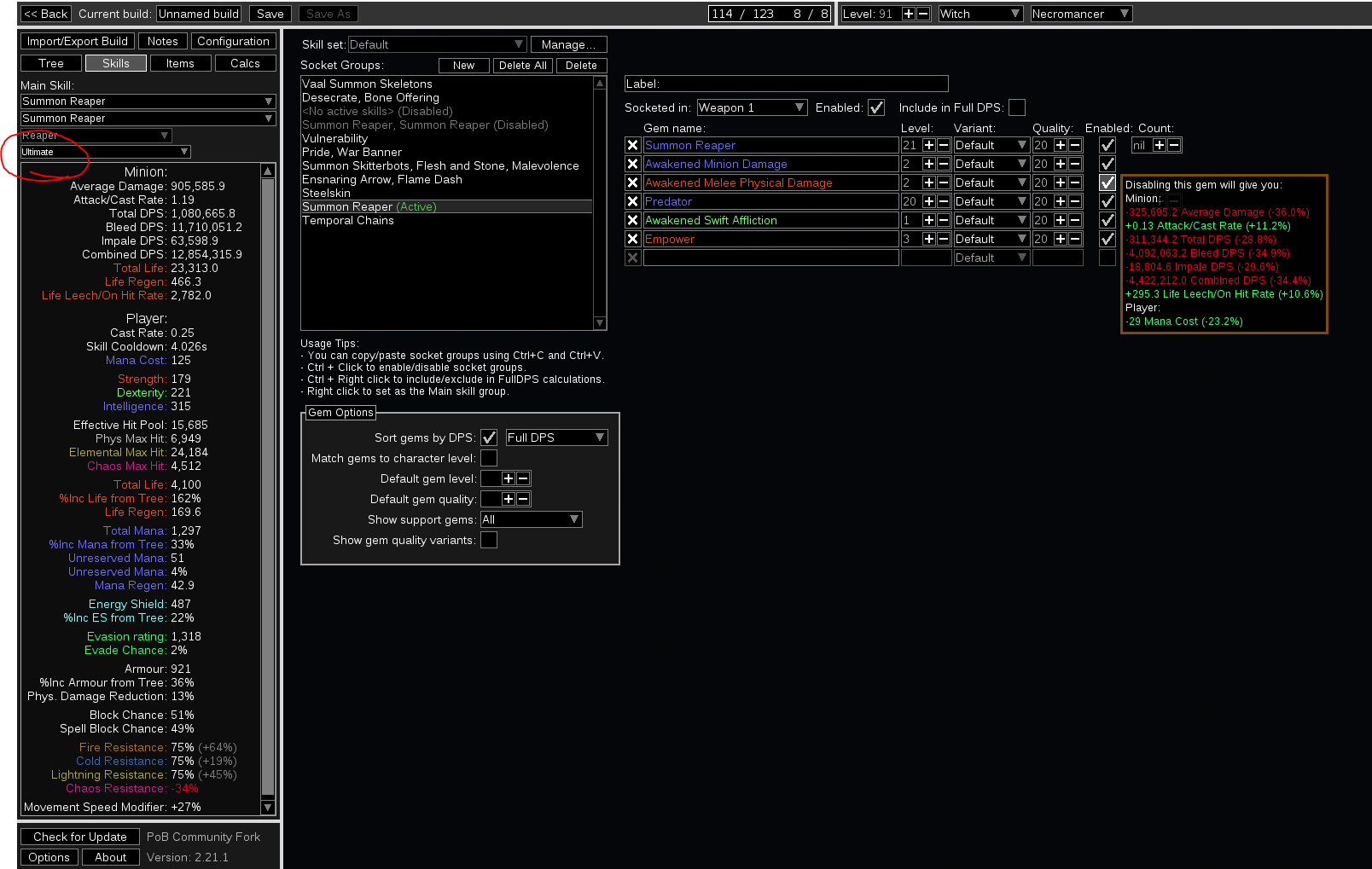
Task: Open the Full DPS sort dropdown
Action: point(556,437)
